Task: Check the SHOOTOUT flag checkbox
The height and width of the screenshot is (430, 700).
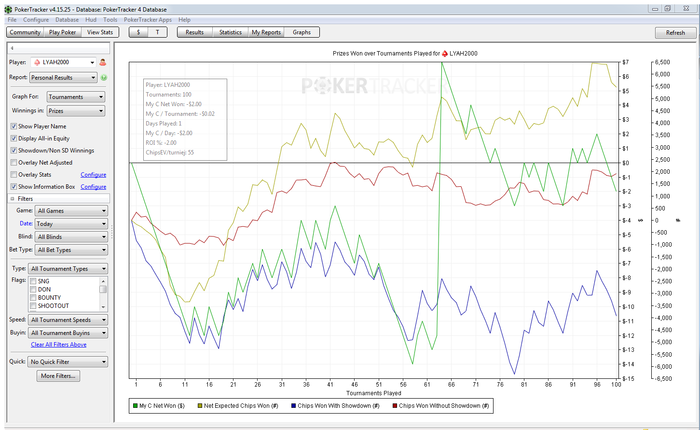Action: pyautogui.click(x=33, y=306)
